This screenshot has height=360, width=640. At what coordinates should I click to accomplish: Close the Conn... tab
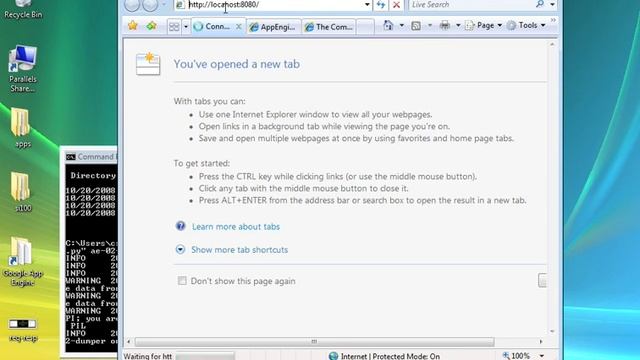[x=239, y=27]
